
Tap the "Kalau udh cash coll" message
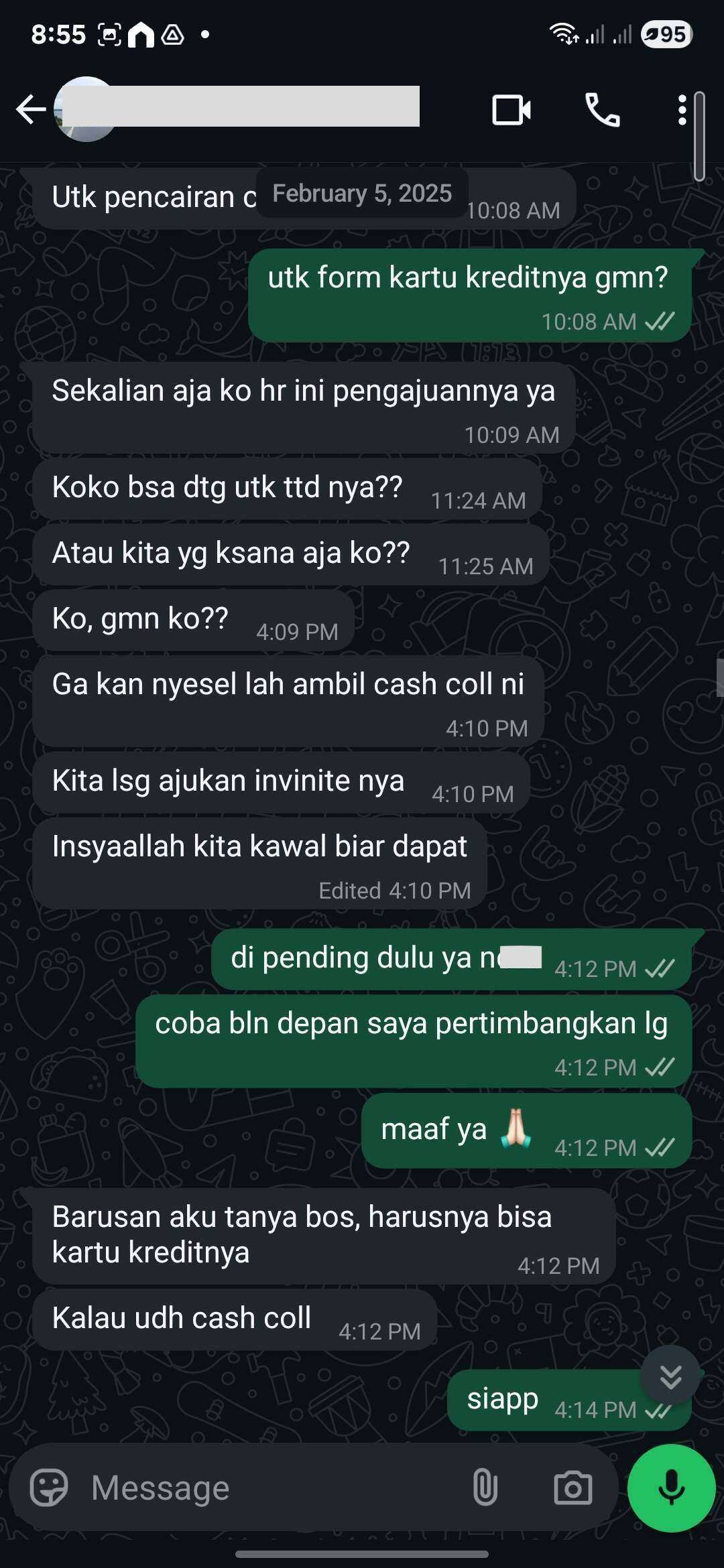[235, 1319]
